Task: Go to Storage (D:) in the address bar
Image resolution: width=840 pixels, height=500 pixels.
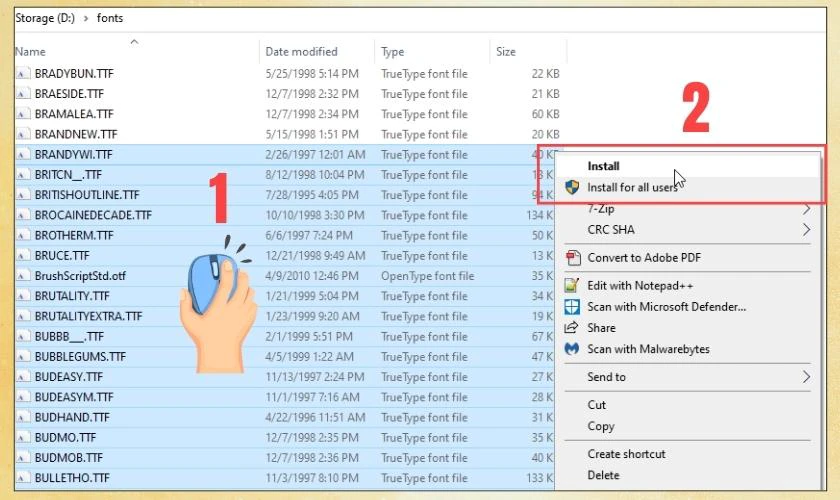Action: pyautogui.click(x=45, y=18)
